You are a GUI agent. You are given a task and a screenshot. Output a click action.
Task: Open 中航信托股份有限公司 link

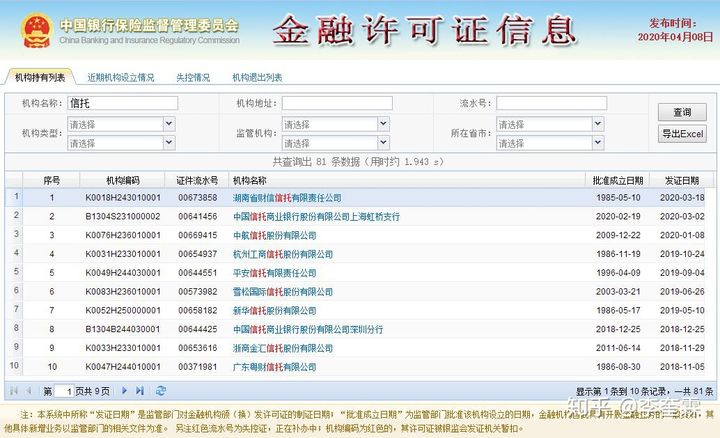coord(275,236)
